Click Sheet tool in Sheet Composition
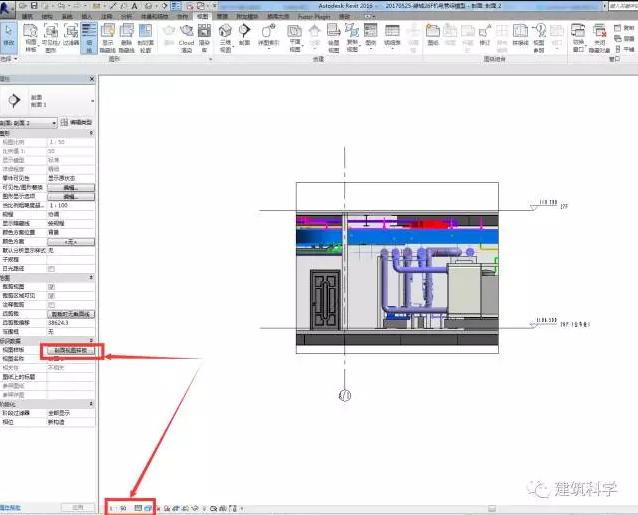This screenshot has height=515, width=638. 433,35
